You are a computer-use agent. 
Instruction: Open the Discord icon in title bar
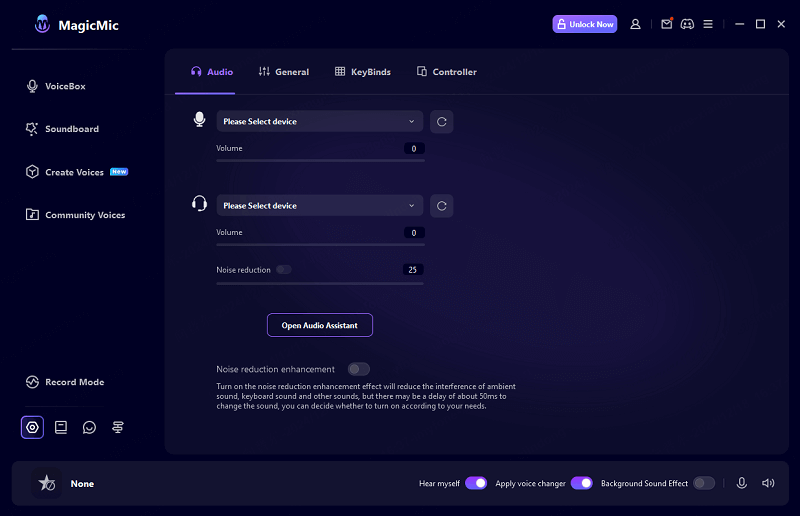point(687,24)
